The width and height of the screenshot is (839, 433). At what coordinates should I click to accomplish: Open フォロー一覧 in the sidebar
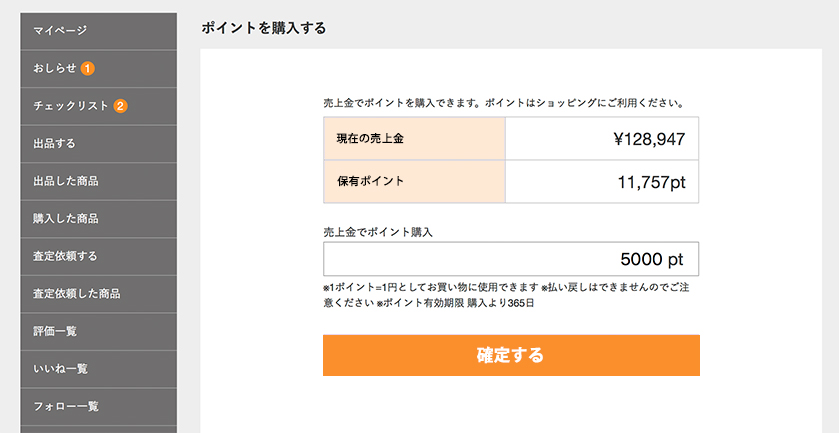[65, 406]
